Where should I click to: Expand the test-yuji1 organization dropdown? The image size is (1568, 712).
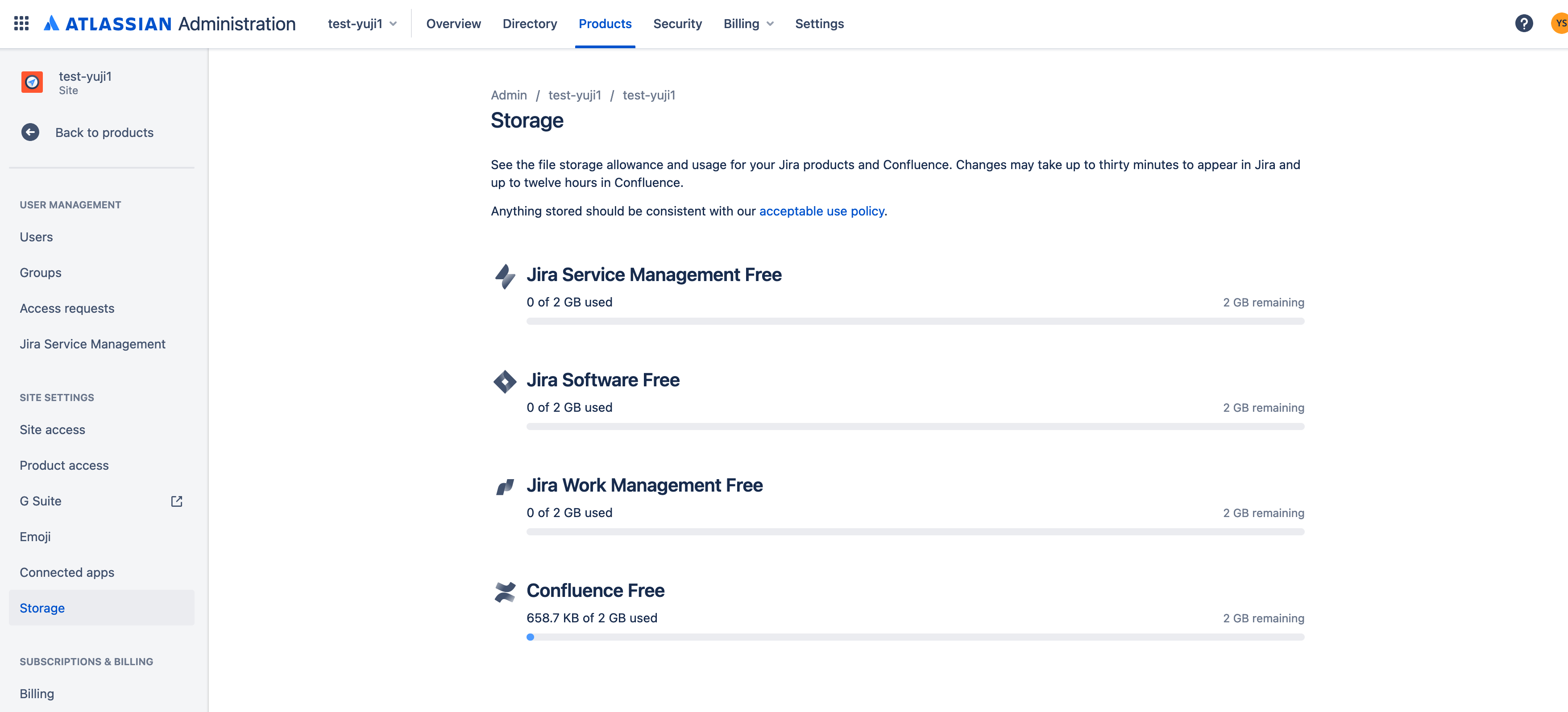click(x=362, y=24)
